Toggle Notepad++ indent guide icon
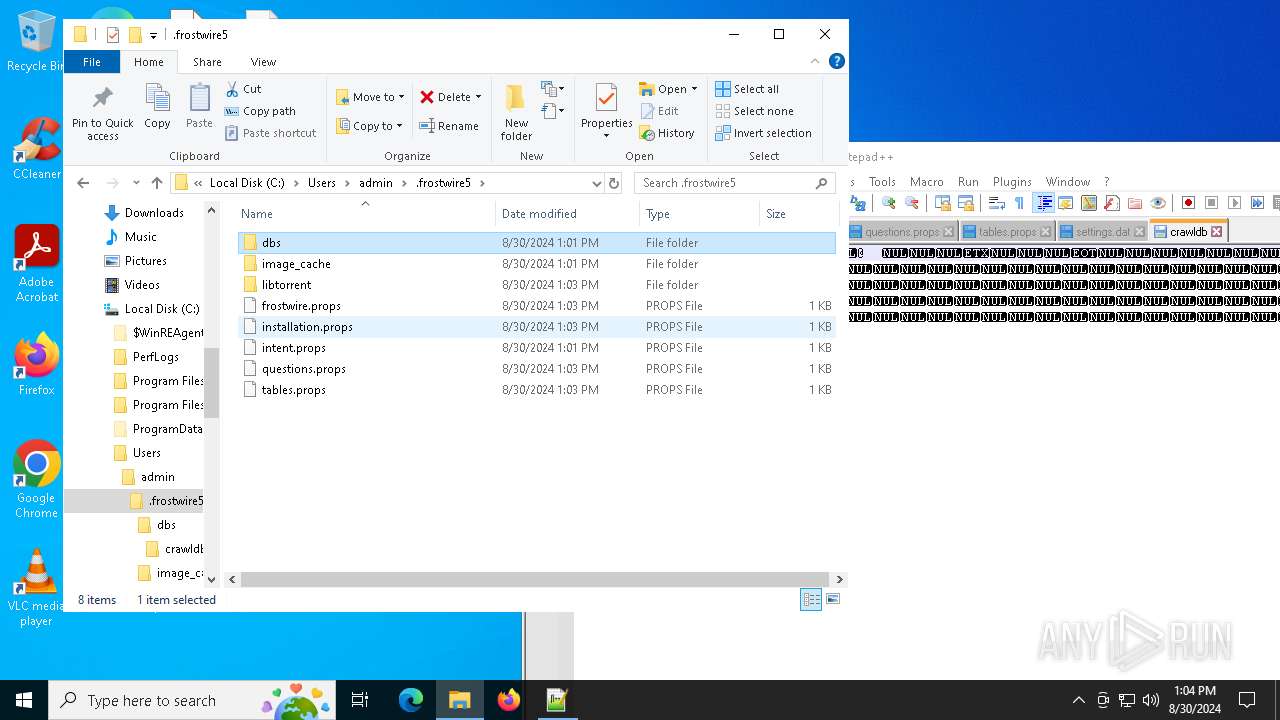 tap(1043, 203)
